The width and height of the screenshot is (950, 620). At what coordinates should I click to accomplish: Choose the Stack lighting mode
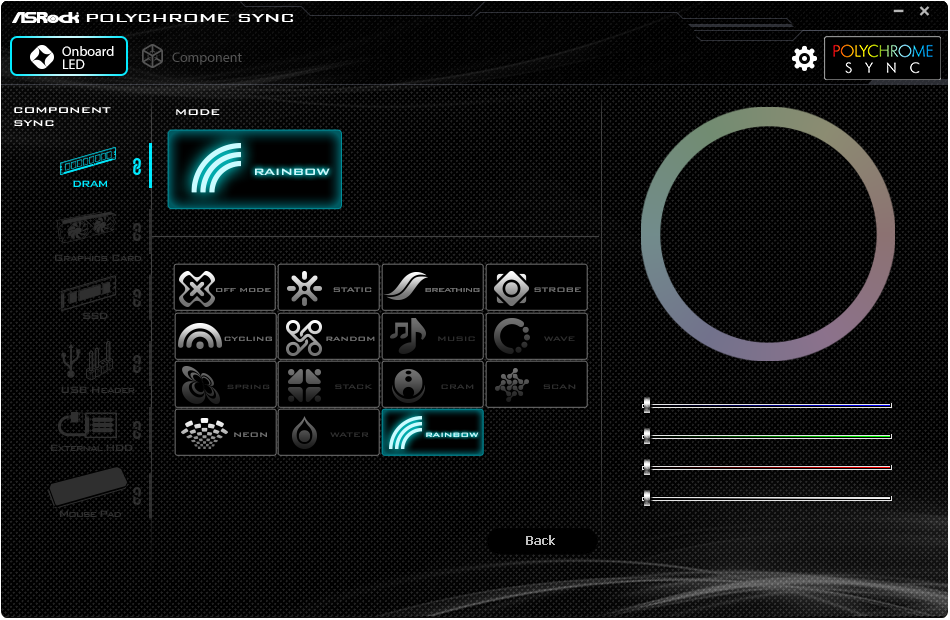(329, 384)
